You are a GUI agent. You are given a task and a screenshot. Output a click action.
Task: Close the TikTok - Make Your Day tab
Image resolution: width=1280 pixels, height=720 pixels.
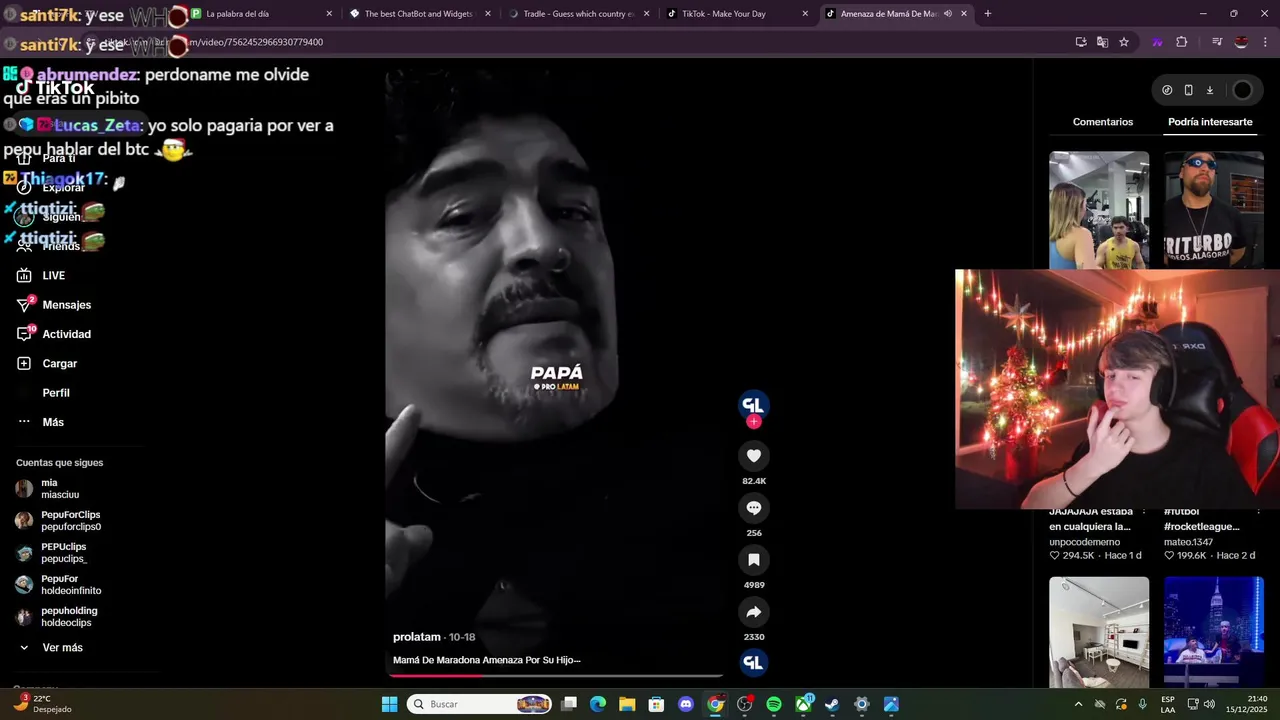point(805,14)
